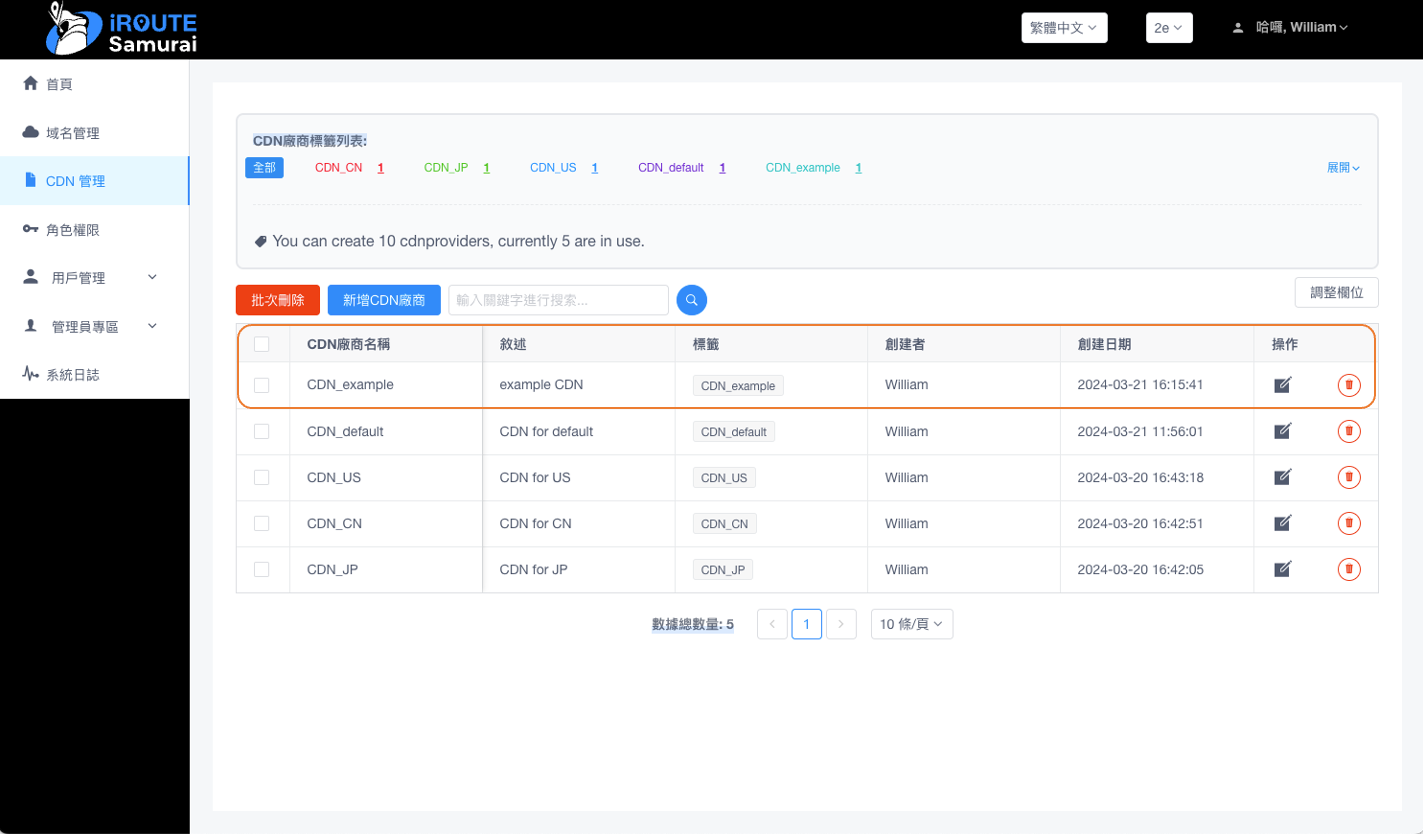Click the edit icon for CDN_example row
This screenshot has height=834, width=1423.
coord(1282,385)
